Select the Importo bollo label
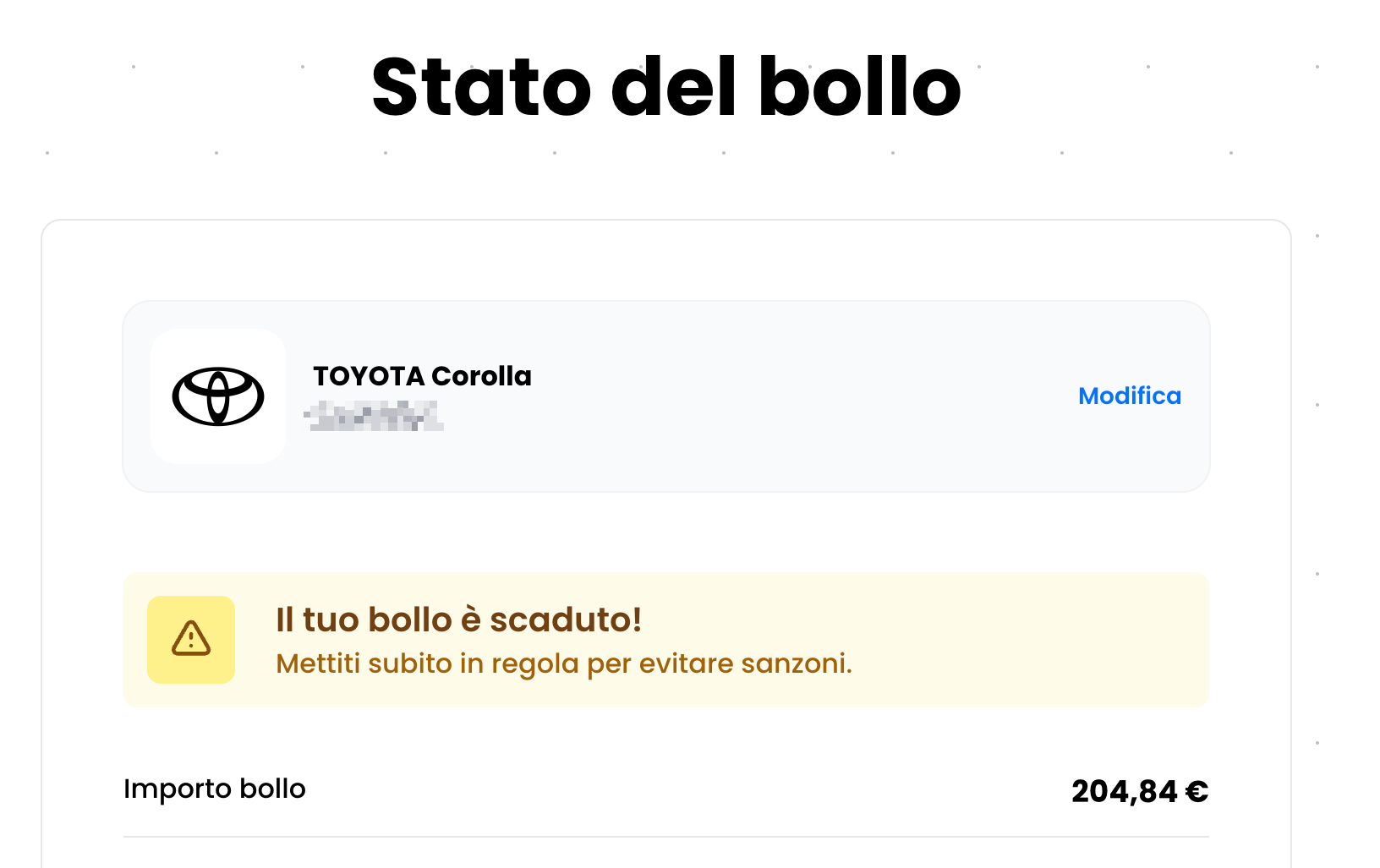1380x868 pixels. 215,788
